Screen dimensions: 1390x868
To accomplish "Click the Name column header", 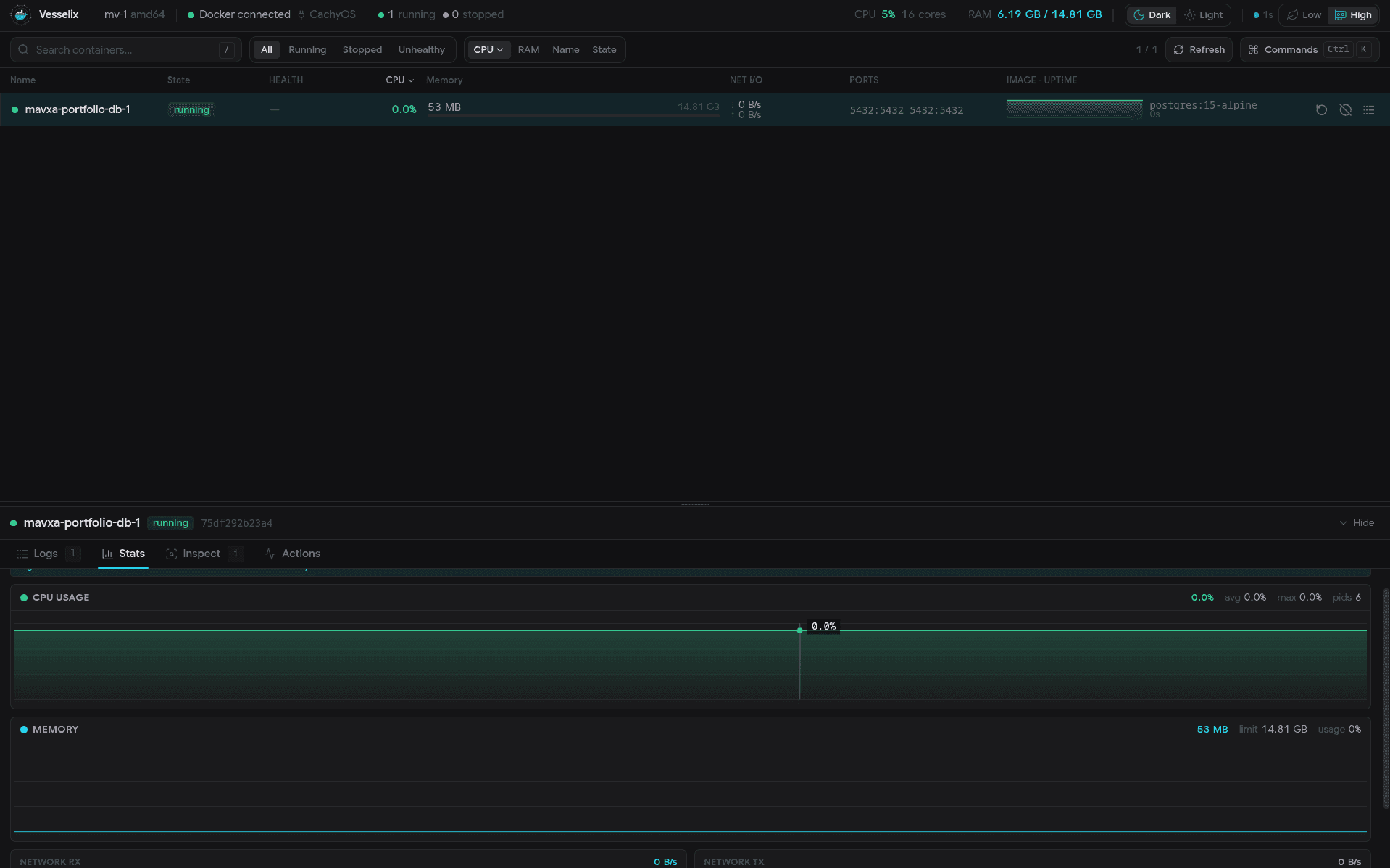I will click(x=22, y=80).
